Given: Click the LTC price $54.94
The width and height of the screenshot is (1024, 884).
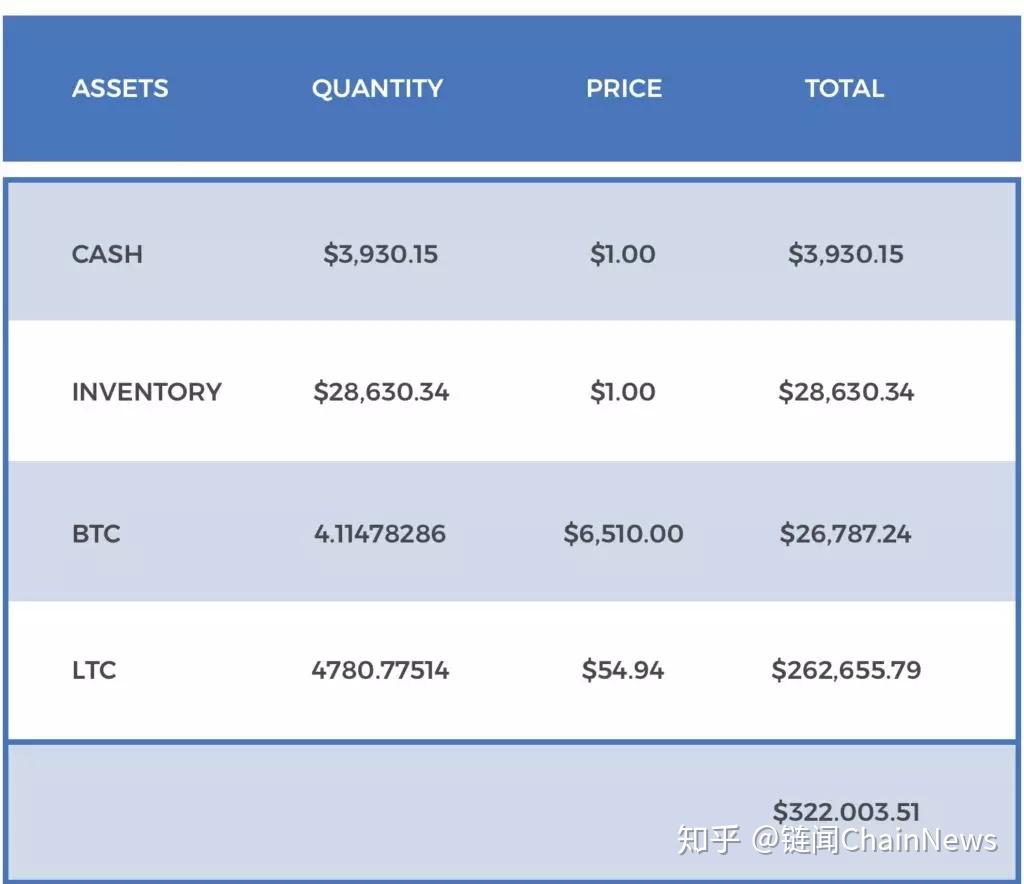Looking at the screenshot, I should tap(623, 670).
